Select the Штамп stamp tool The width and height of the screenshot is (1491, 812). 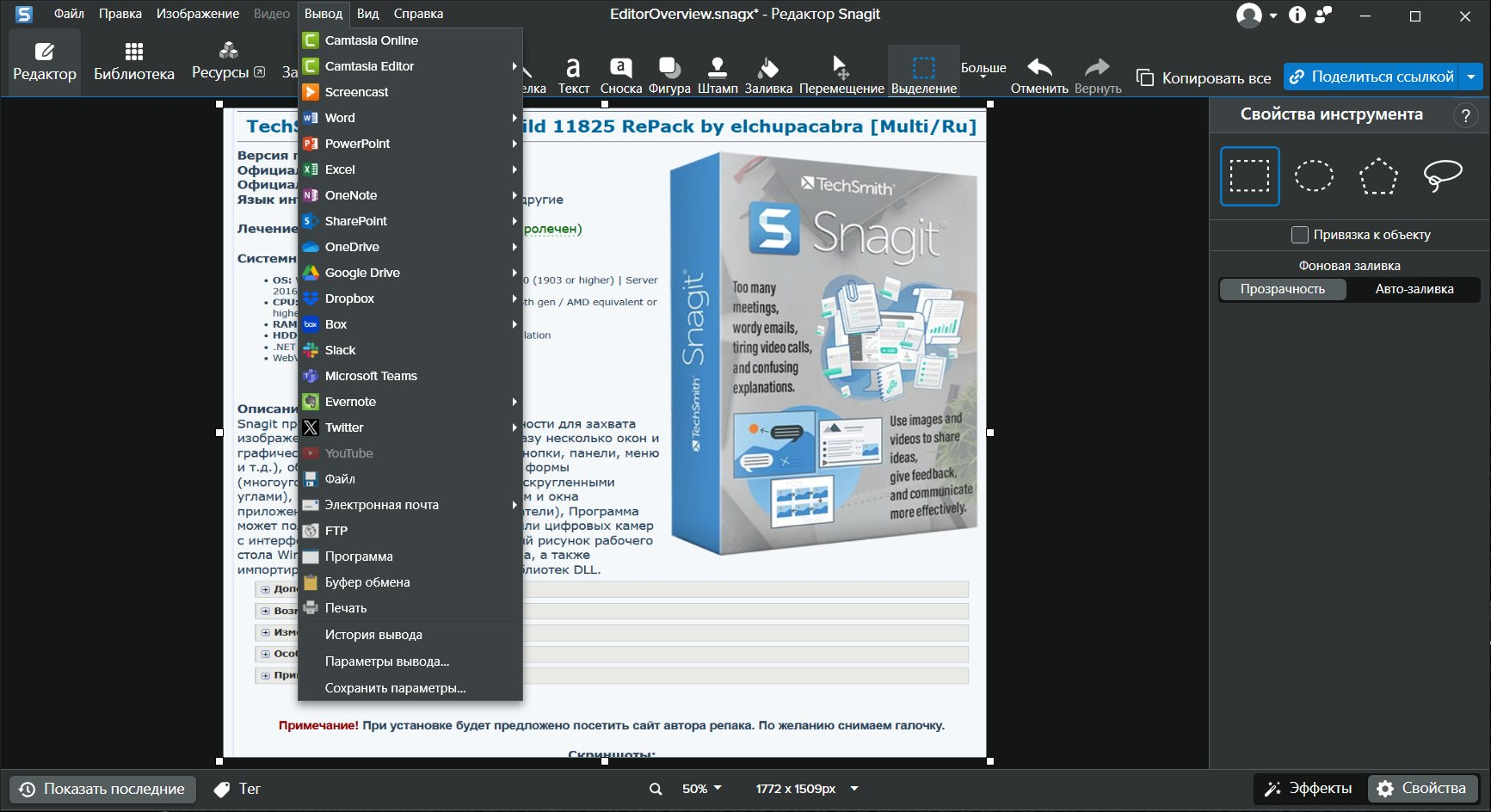coord(718,75)
